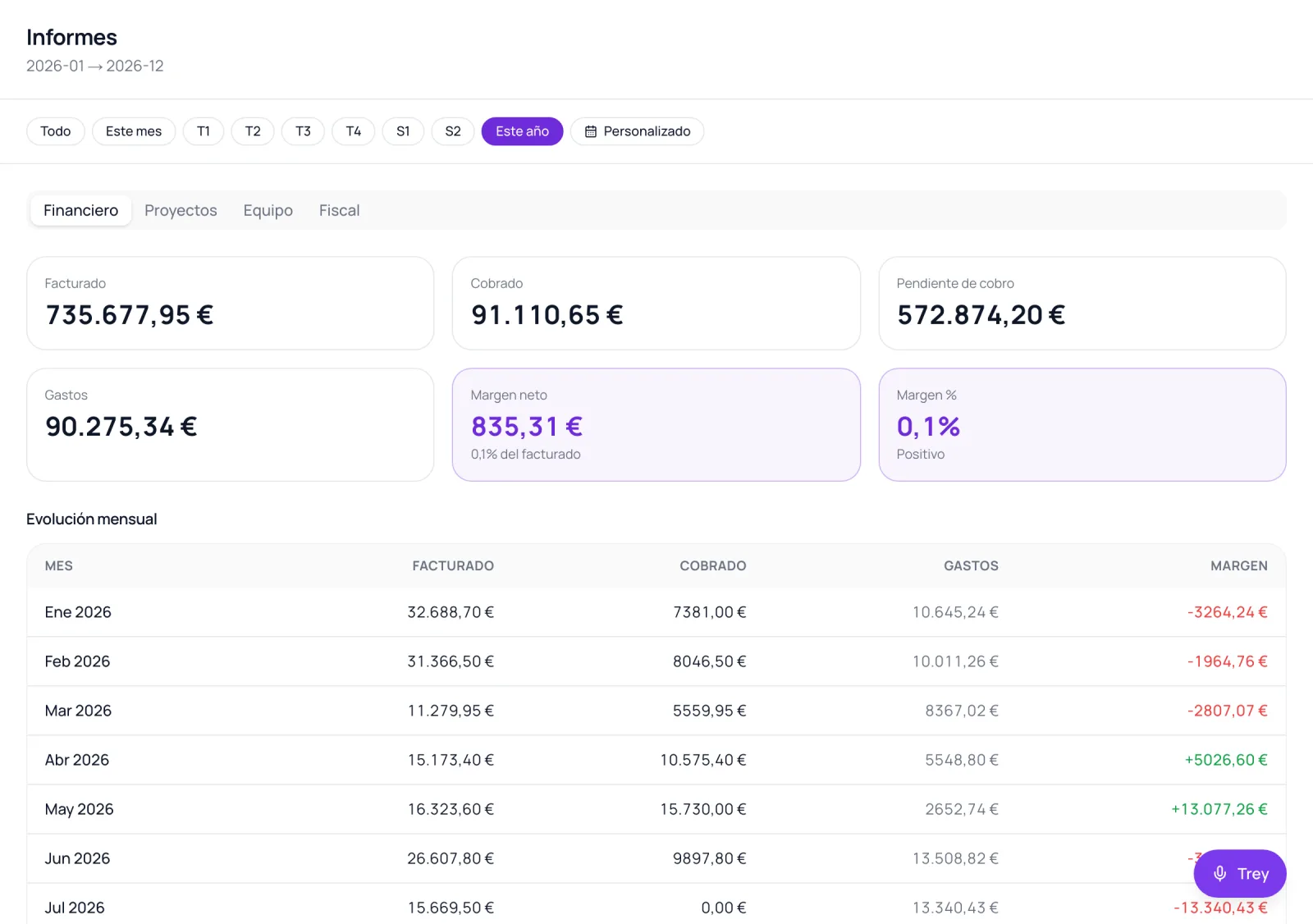Viewport: 1313px width, 924px height.
Task: Select the T1 quarter filter
Action: [204, 131]
